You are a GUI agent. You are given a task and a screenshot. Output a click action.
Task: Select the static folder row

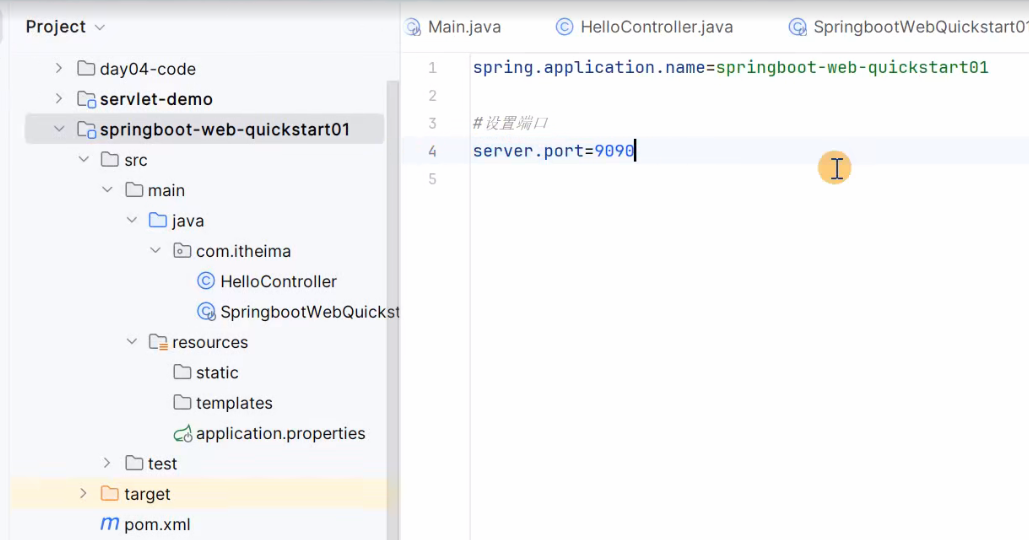217,373
